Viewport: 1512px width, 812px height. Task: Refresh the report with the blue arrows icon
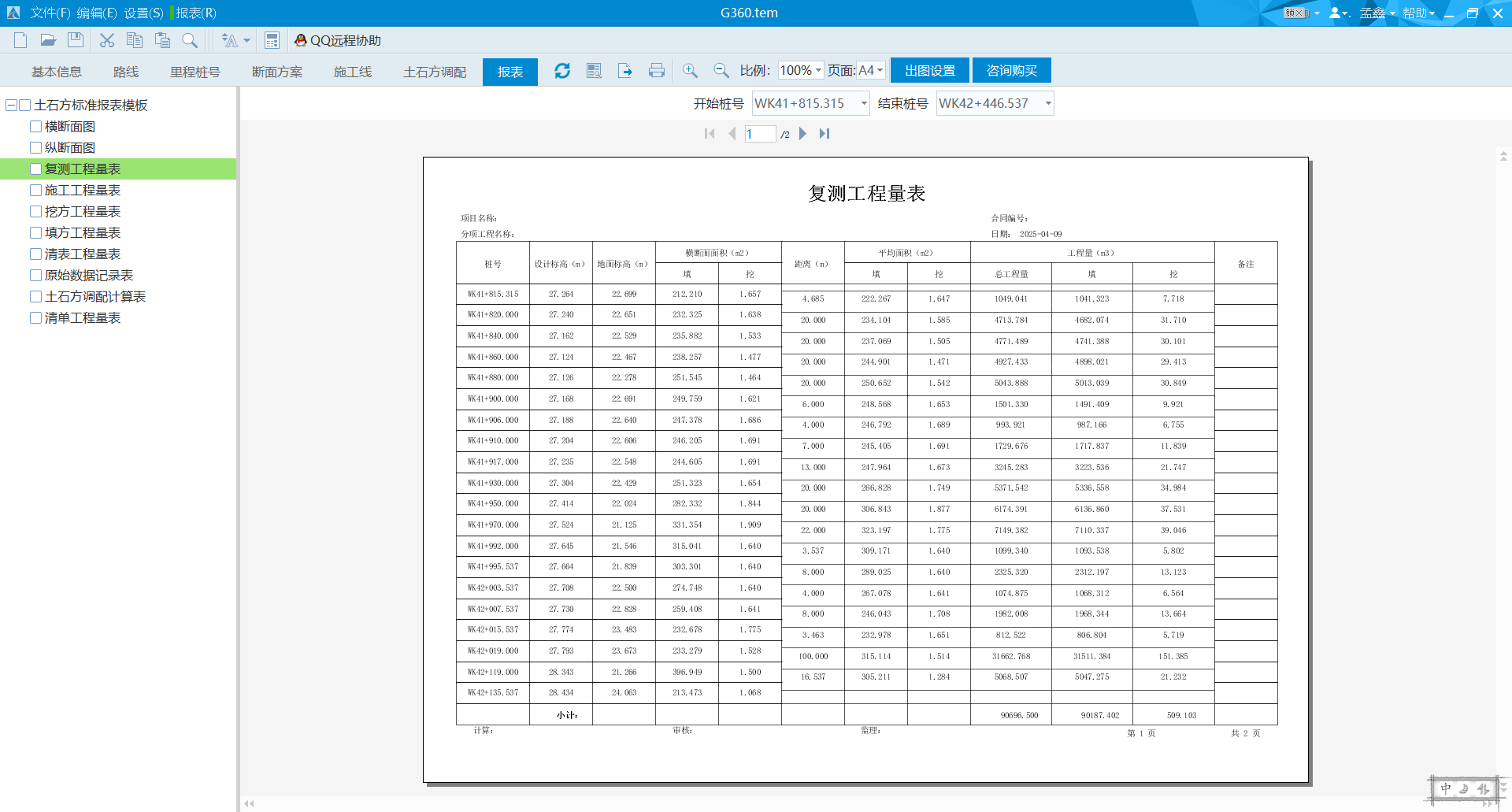[562, 71]
